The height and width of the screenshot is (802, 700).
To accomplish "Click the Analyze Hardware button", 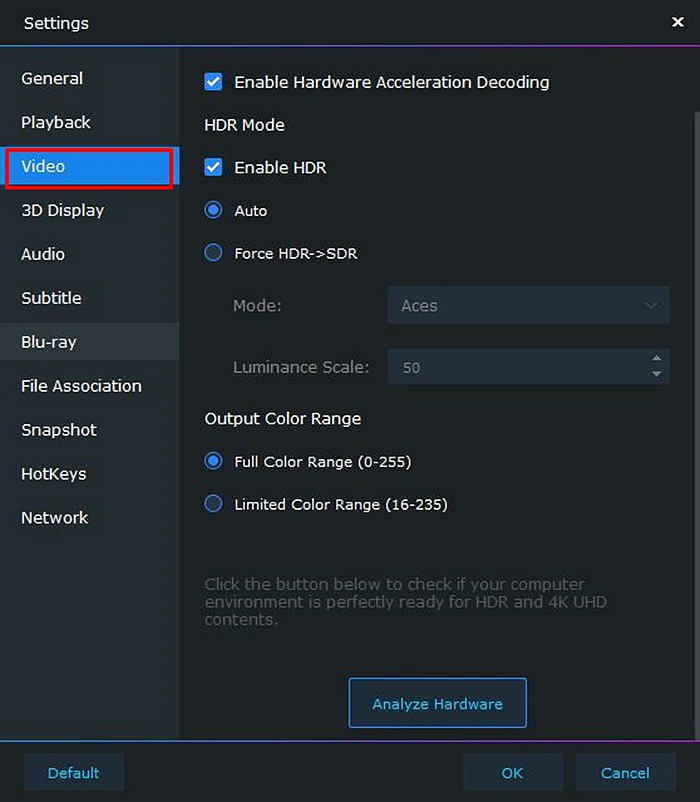I will 437,703.
